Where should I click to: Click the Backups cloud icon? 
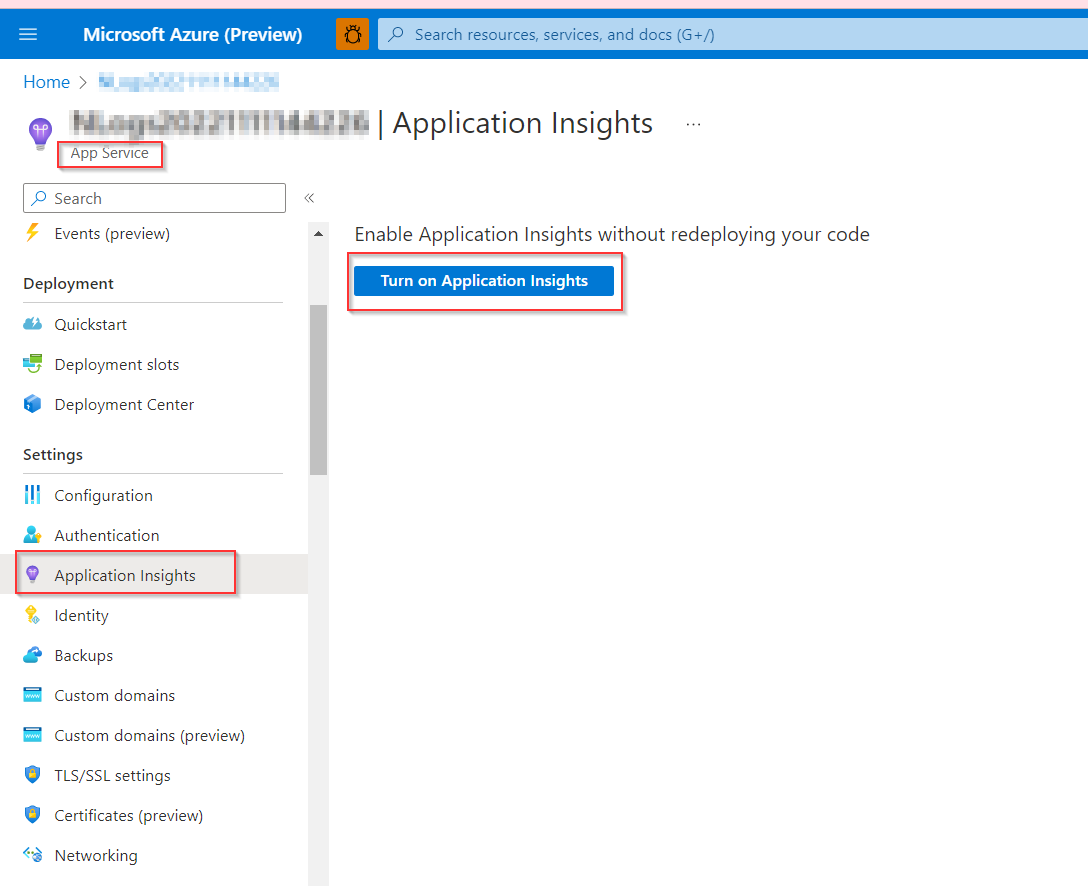click(x=33, y=654)
